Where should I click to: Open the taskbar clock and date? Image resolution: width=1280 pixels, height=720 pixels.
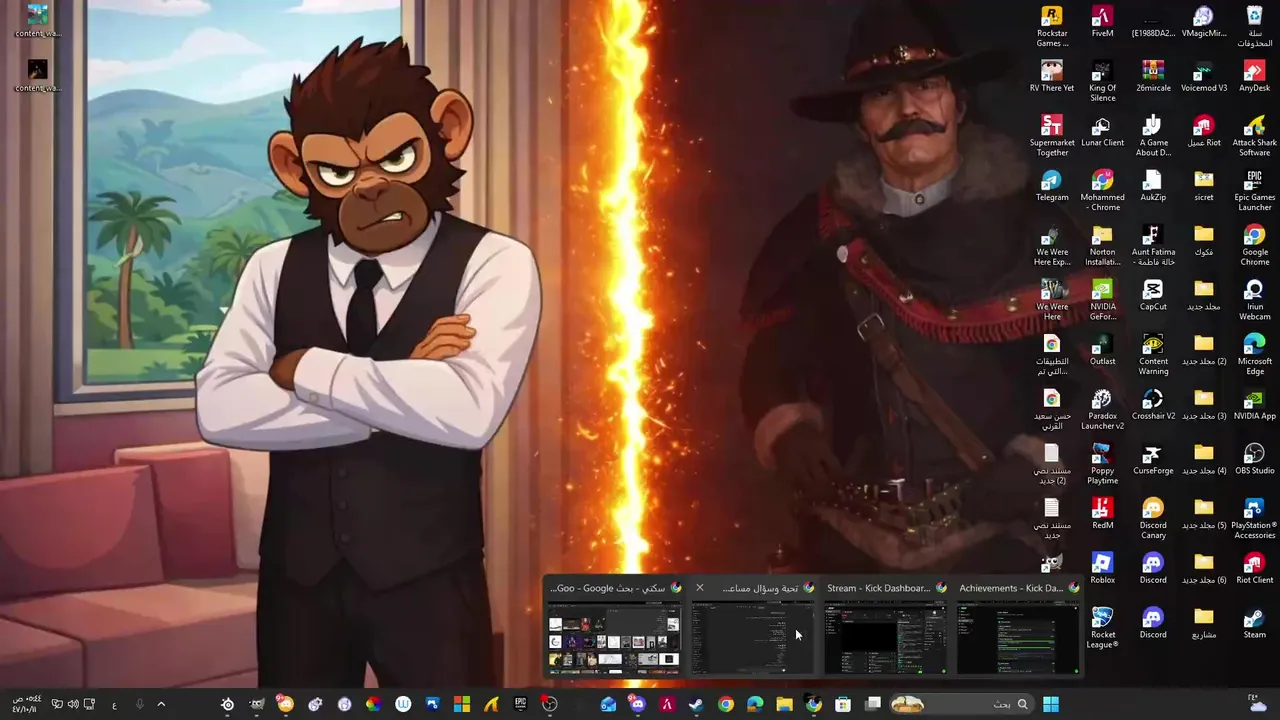pos(26,704)
